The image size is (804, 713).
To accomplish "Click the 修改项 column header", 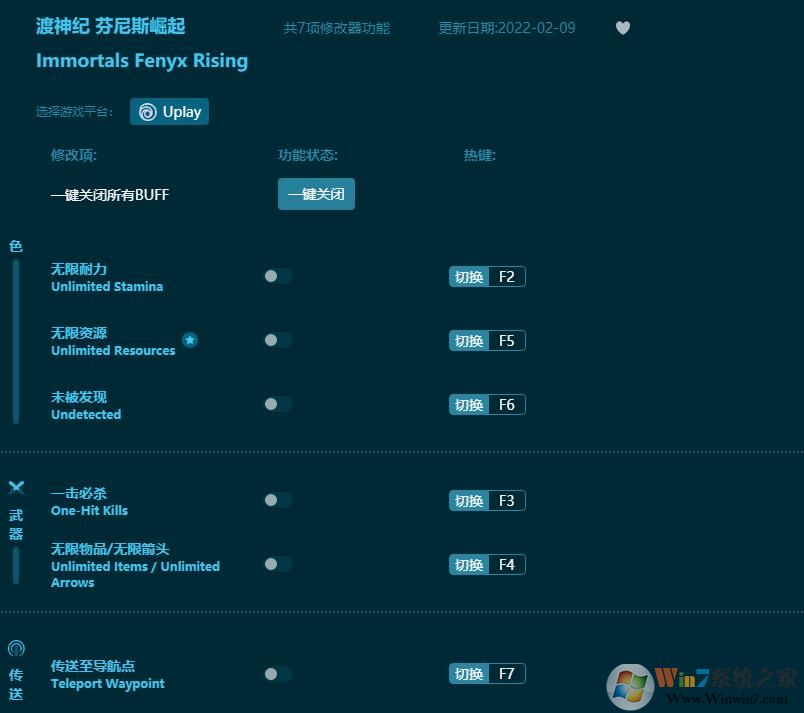I will click(x=74, y=155).
